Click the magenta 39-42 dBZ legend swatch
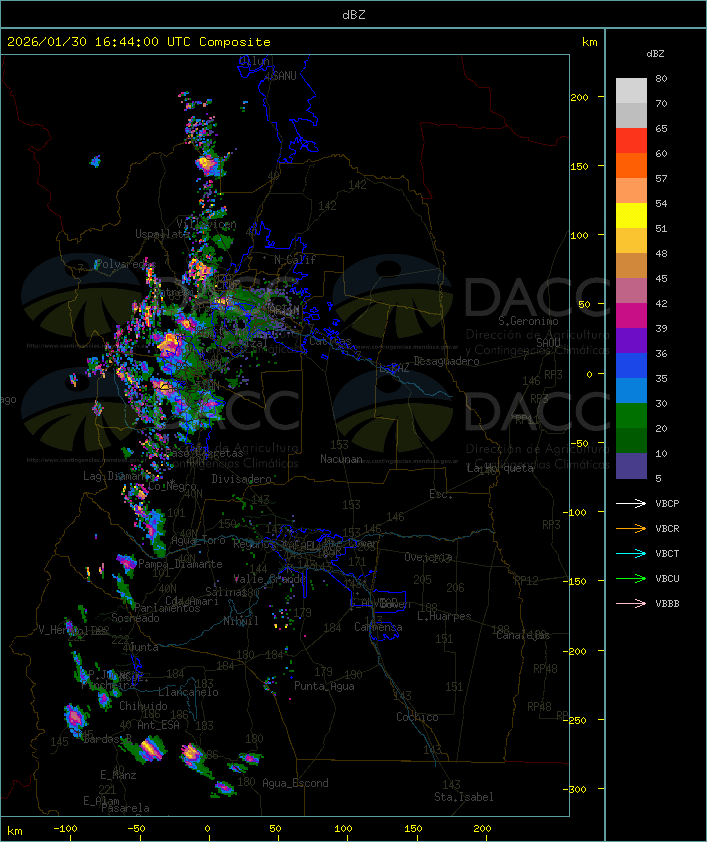Viewport: 707px width, 842px height. 631,316
